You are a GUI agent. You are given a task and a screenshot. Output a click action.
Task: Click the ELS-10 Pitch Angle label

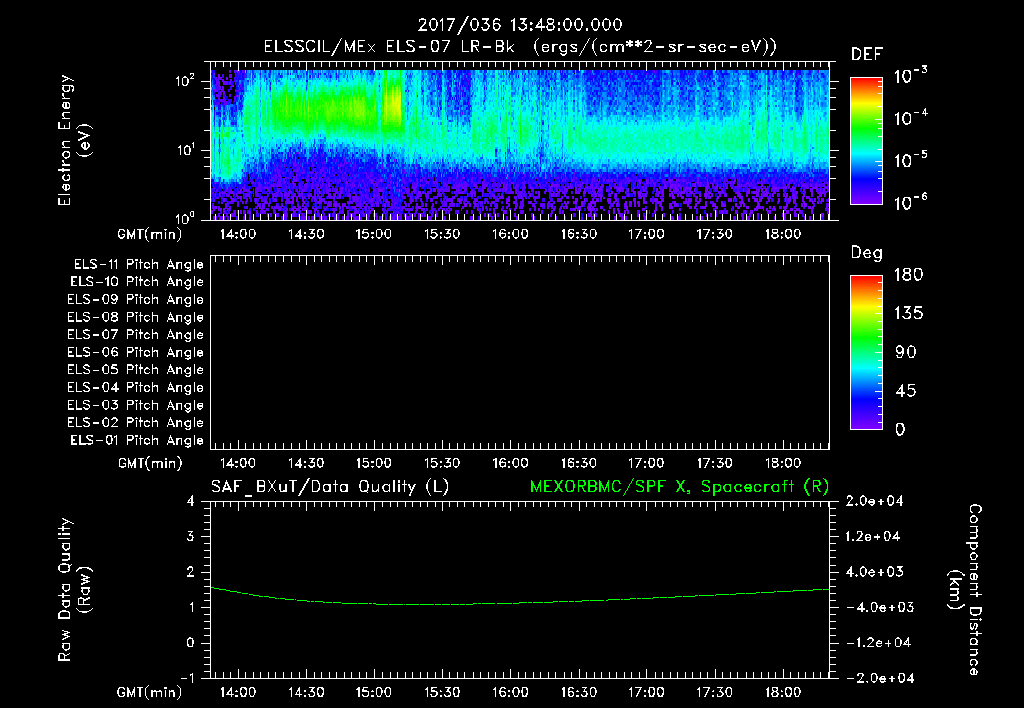(x=136, y=282)
